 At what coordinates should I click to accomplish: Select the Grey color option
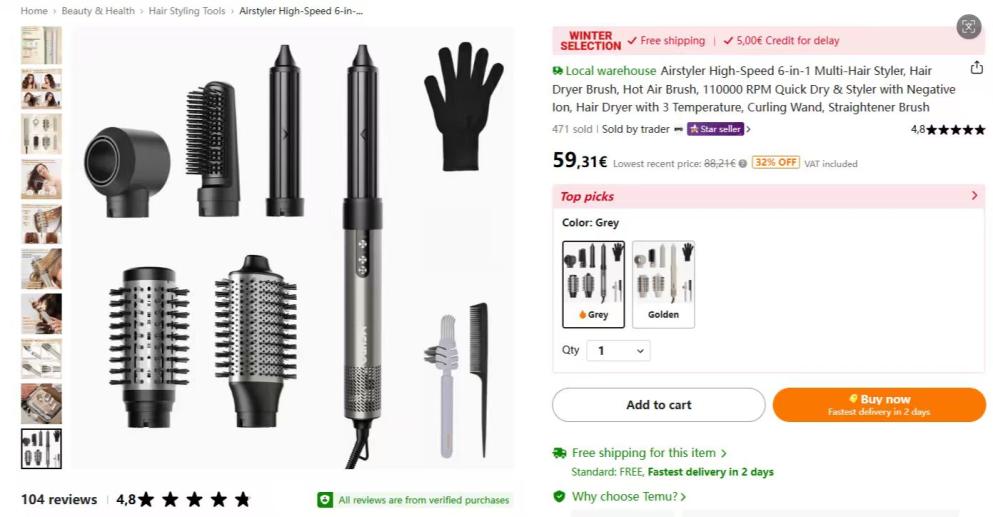[593, 284]
